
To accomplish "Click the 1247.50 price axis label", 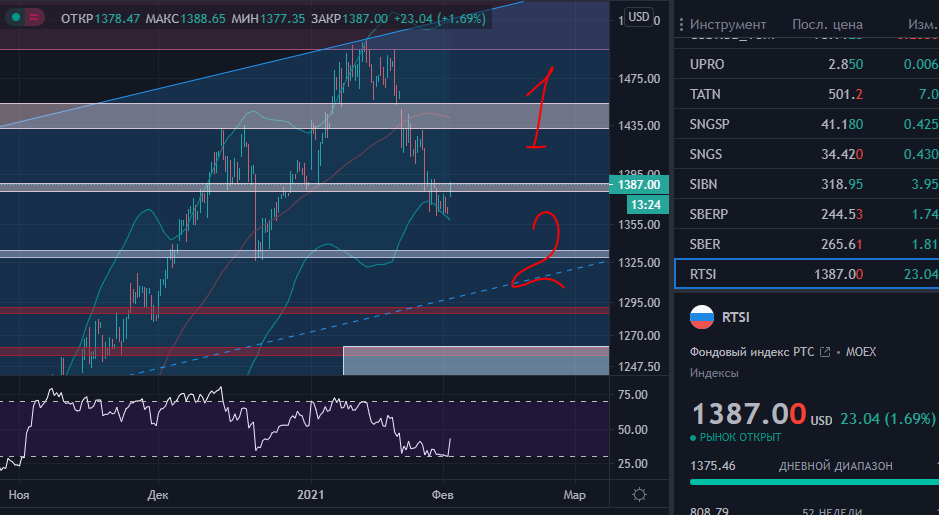I will (639, 366).
